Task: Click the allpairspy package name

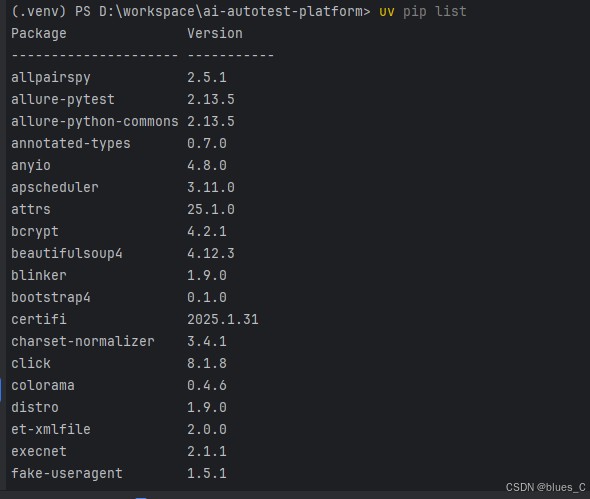Action: [x=51, y=78]
